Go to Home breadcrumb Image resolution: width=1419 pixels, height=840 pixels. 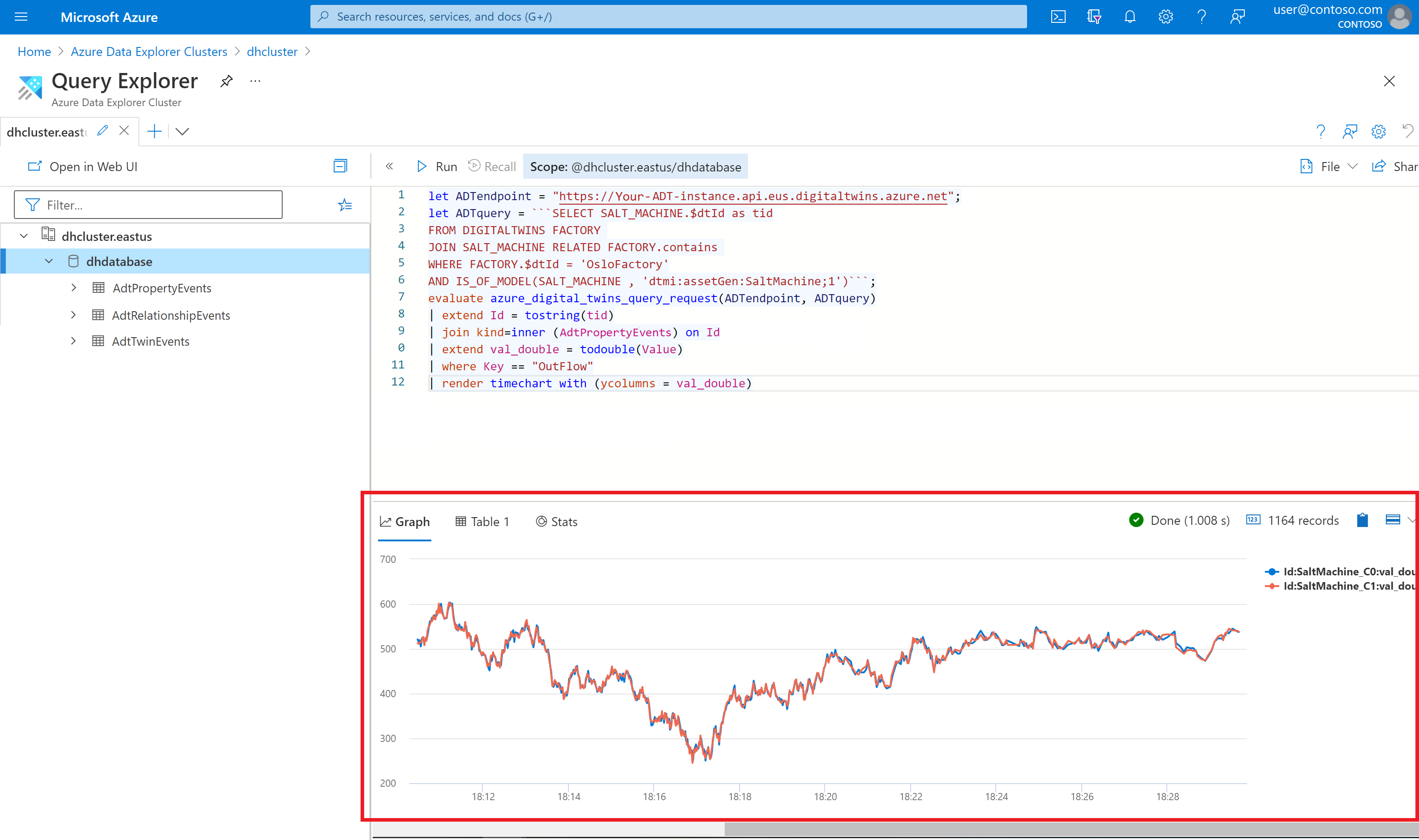34,51
